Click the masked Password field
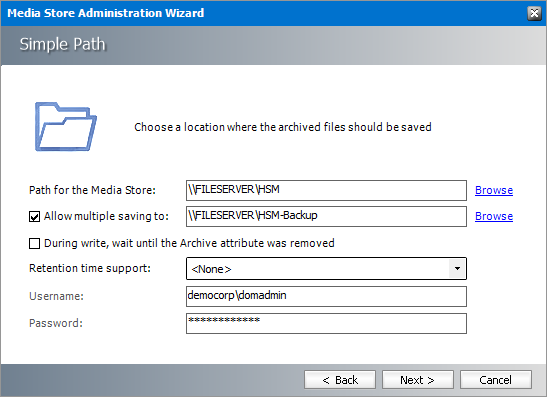 (x=326, y=323)
